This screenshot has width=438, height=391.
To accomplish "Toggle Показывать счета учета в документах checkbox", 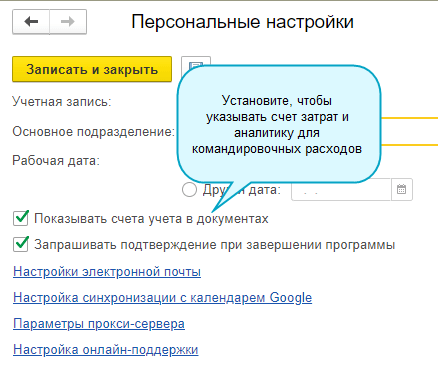I will click(21, 219).
